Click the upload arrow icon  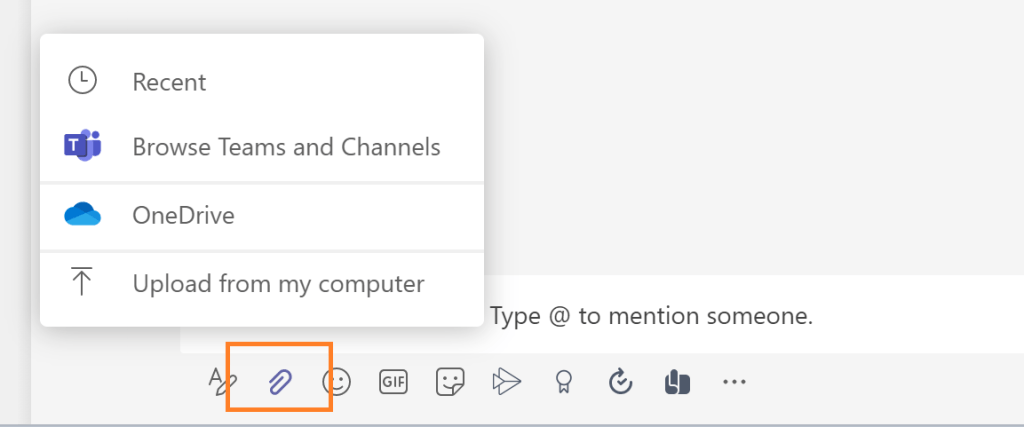click(x=82, y=283)
